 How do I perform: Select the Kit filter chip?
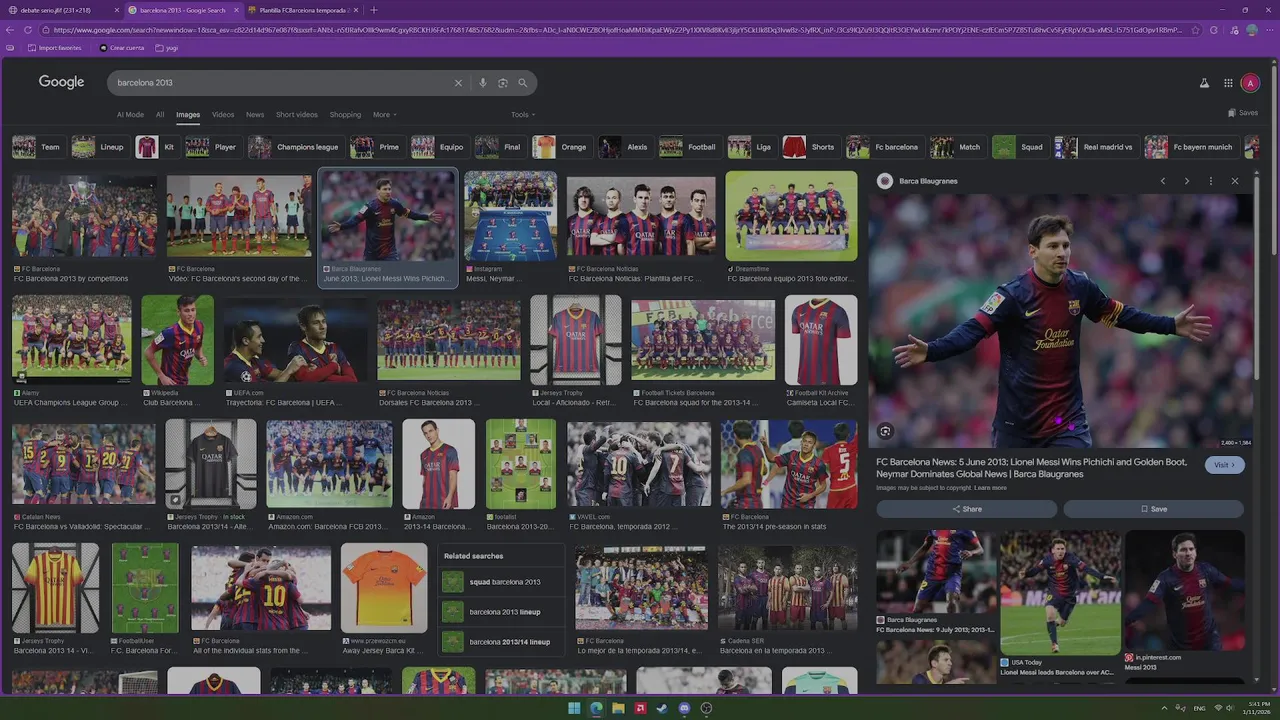[x=157, y=147]
